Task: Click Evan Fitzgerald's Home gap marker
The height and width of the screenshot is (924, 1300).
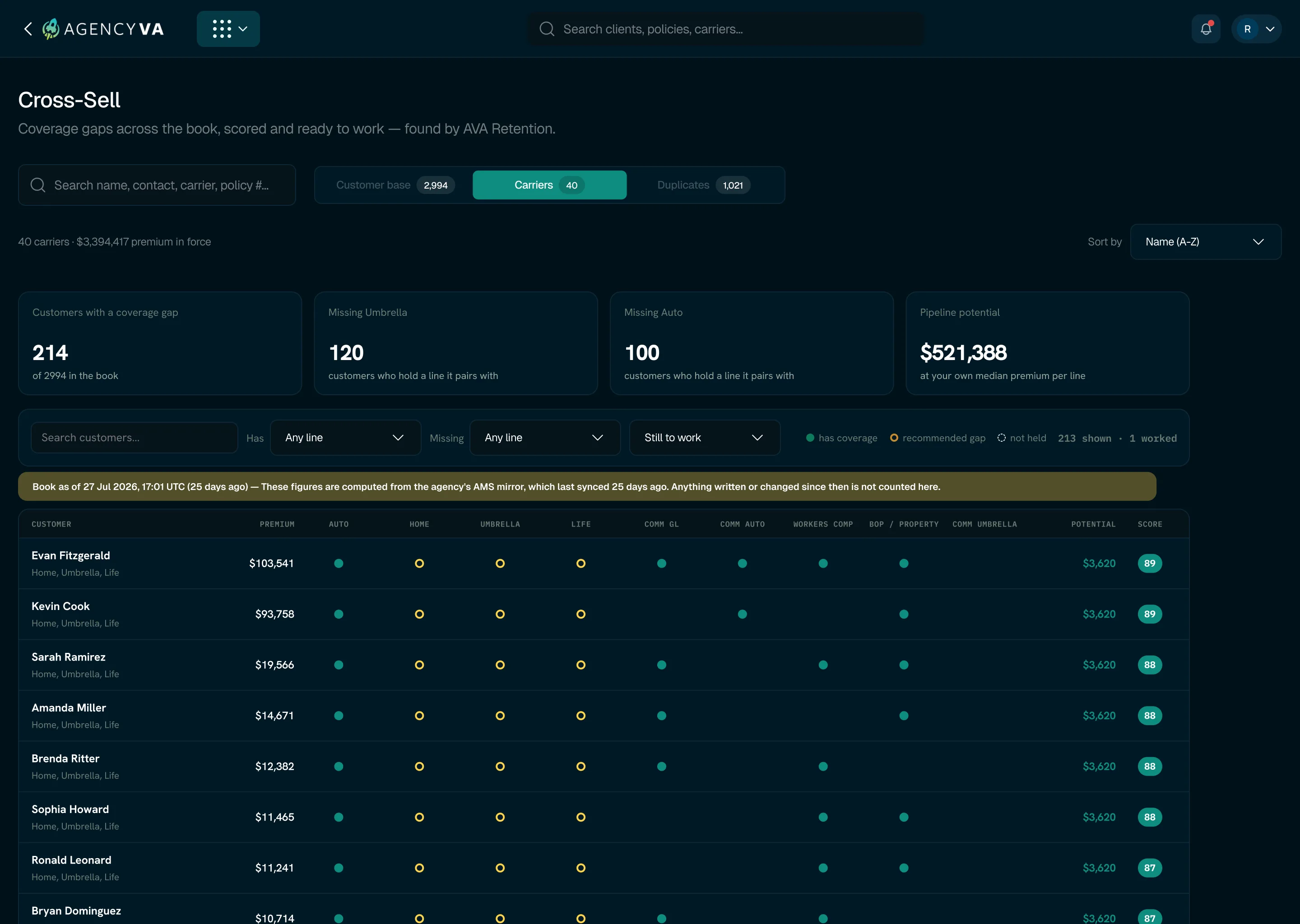Action: tap(419, 563)
